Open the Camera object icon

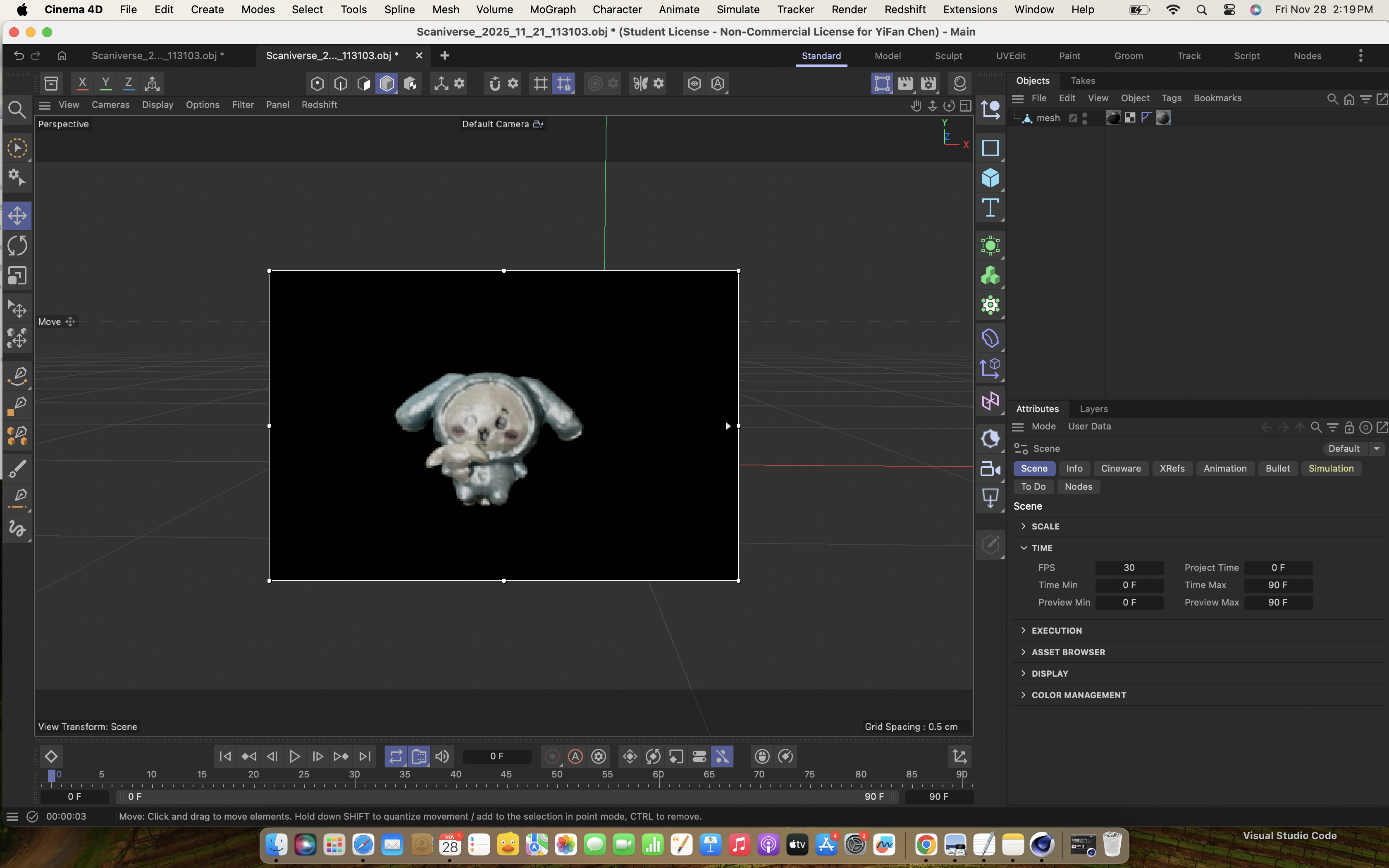click(x=990, y=469)
